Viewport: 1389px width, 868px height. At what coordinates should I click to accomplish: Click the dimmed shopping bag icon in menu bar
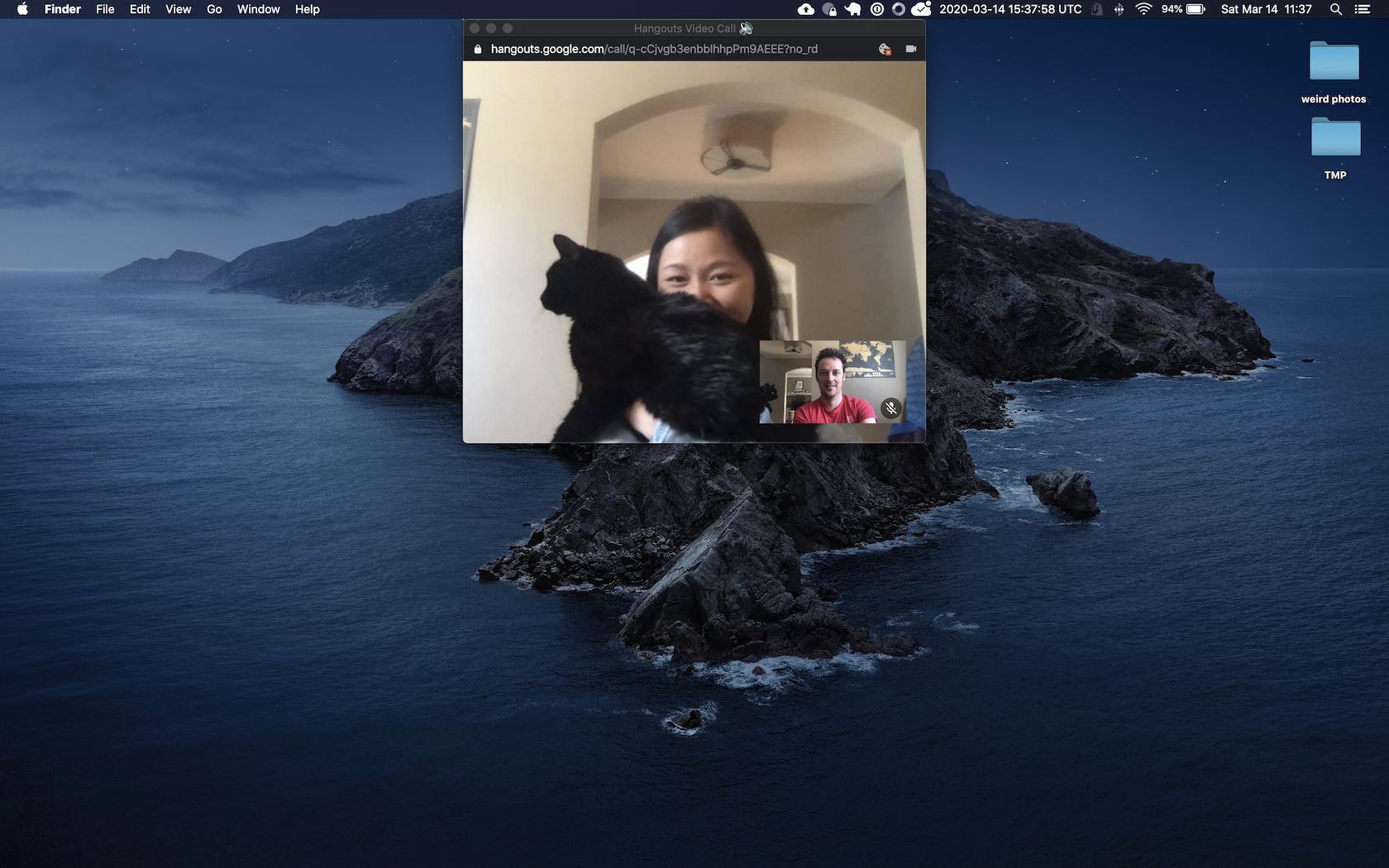tap(1097, 10)
